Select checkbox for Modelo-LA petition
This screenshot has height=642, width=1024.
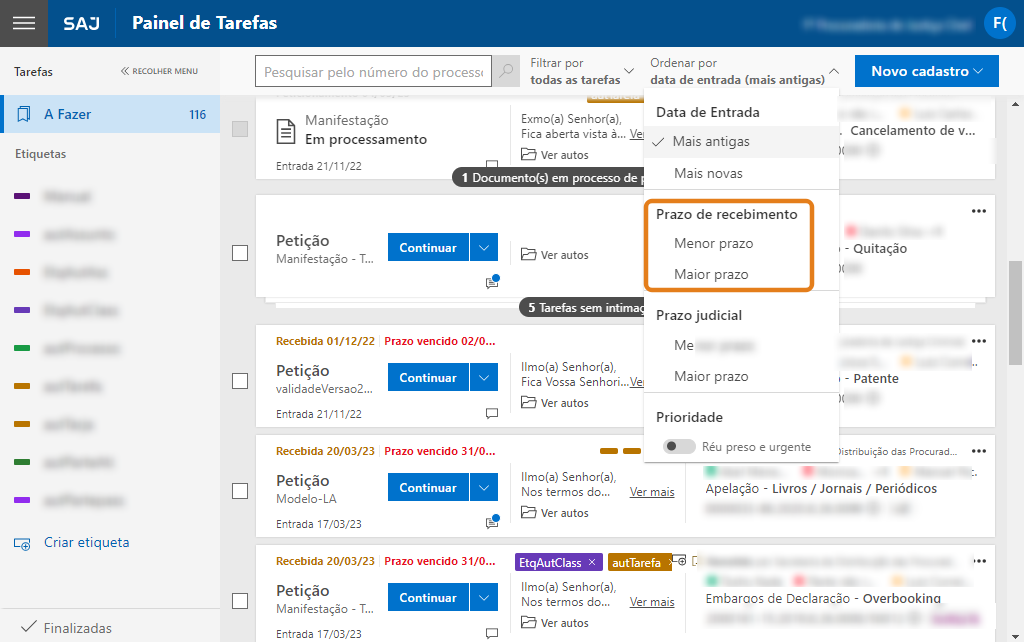point(240,491)
